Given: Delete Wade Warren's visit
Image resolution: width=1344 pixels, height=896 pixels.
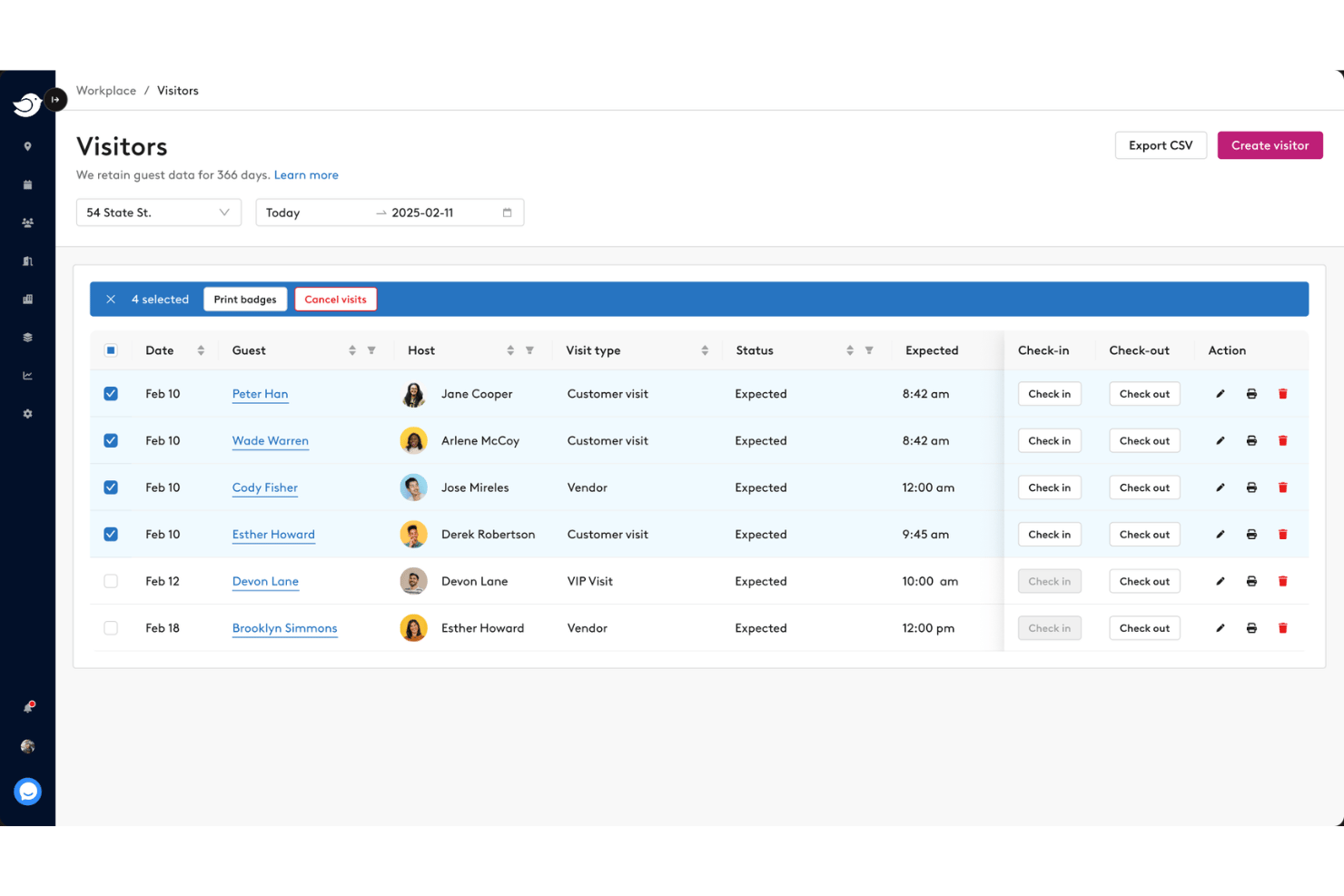Looking at the screenshot, I should tap(1282, 440).
